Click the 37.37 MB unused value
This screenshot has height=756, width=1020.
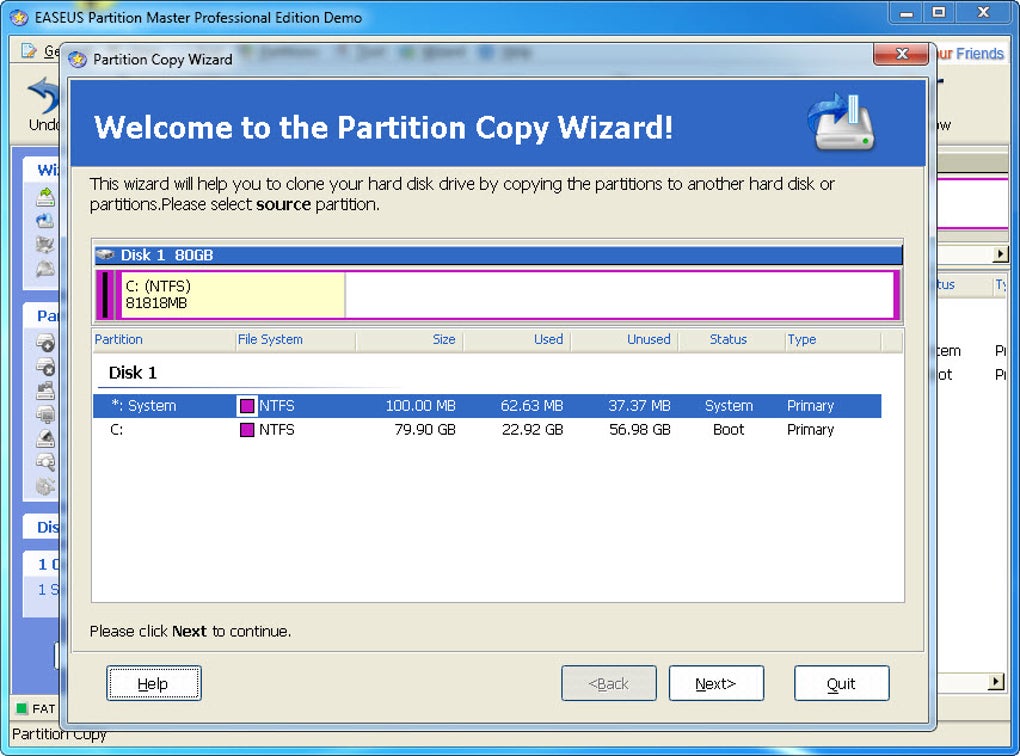639,406
